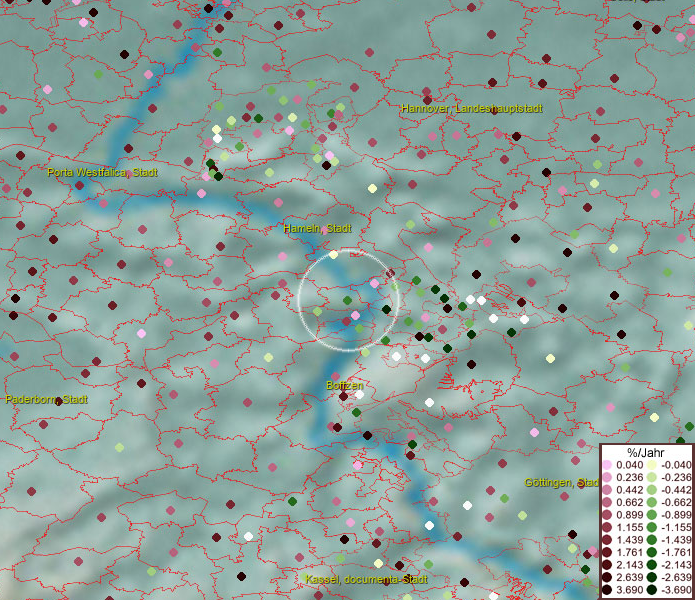The width and height of the screenshot is (695, 600).
Task: Pick the 0.040 legend color dot
Action: 607,465
